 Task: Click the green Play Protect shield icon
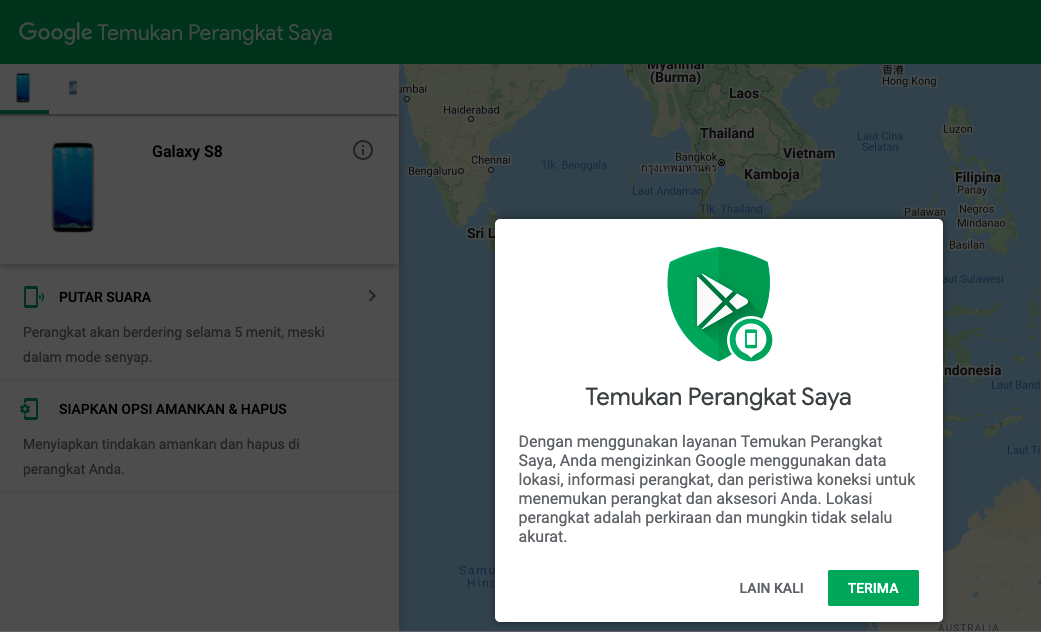pos(719,304)
